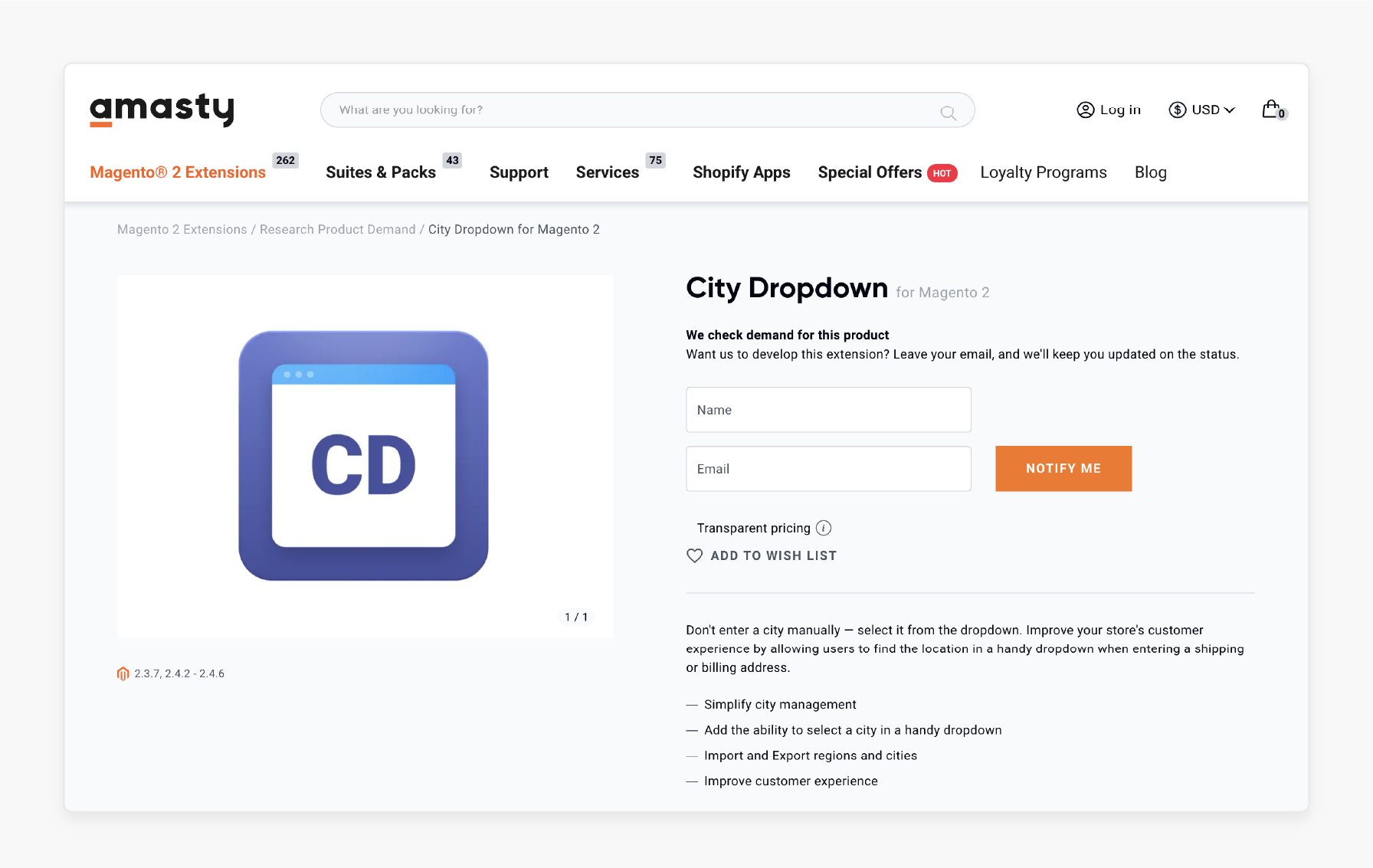
Task: Click the Transparent pricing info icon
Action: [x=824, y=528]
